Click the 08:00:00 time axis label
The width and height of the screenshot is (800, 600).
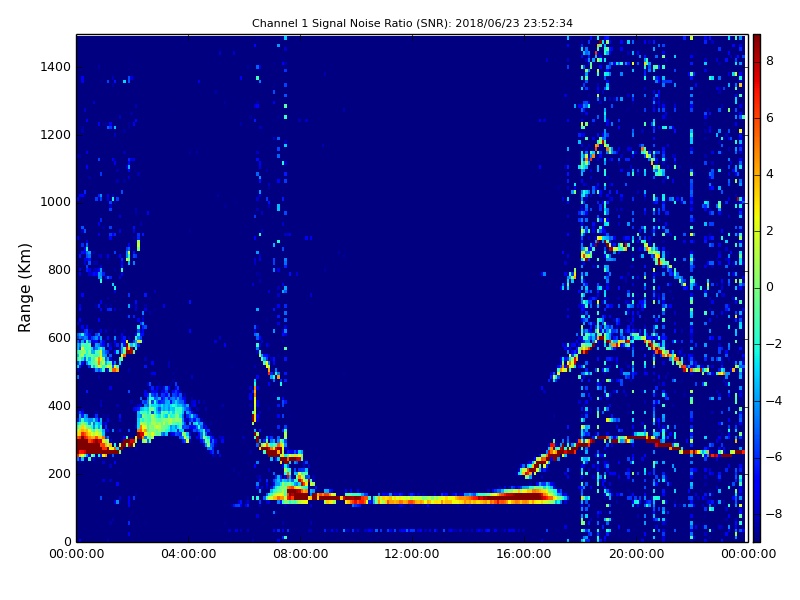pos(301,554)
